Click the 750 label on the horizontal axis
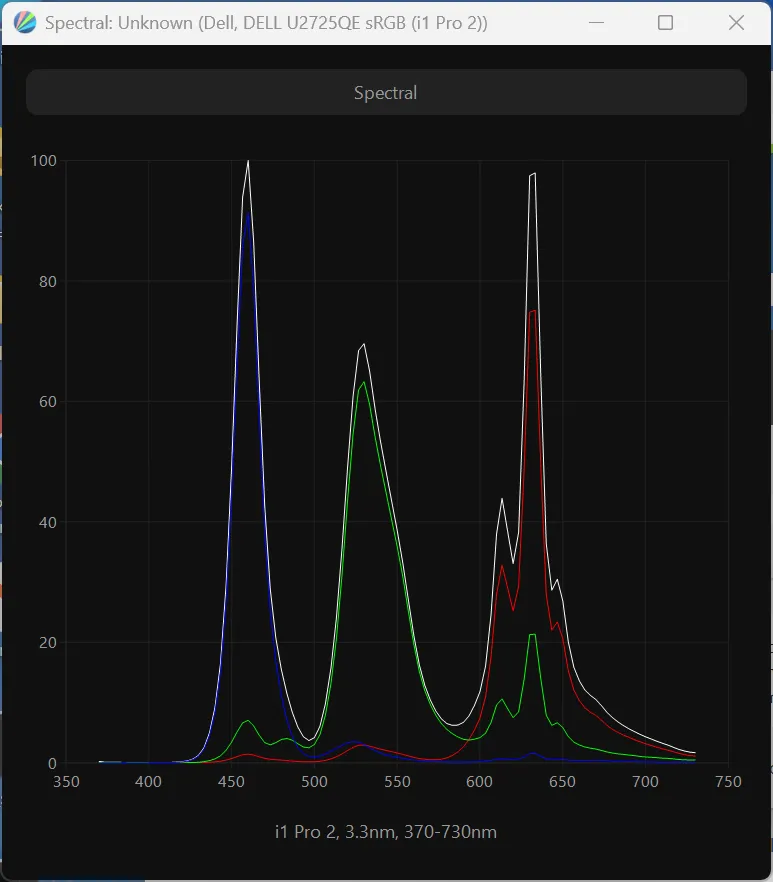This screenshot has width=773, height=882. (x=728, y=782)
